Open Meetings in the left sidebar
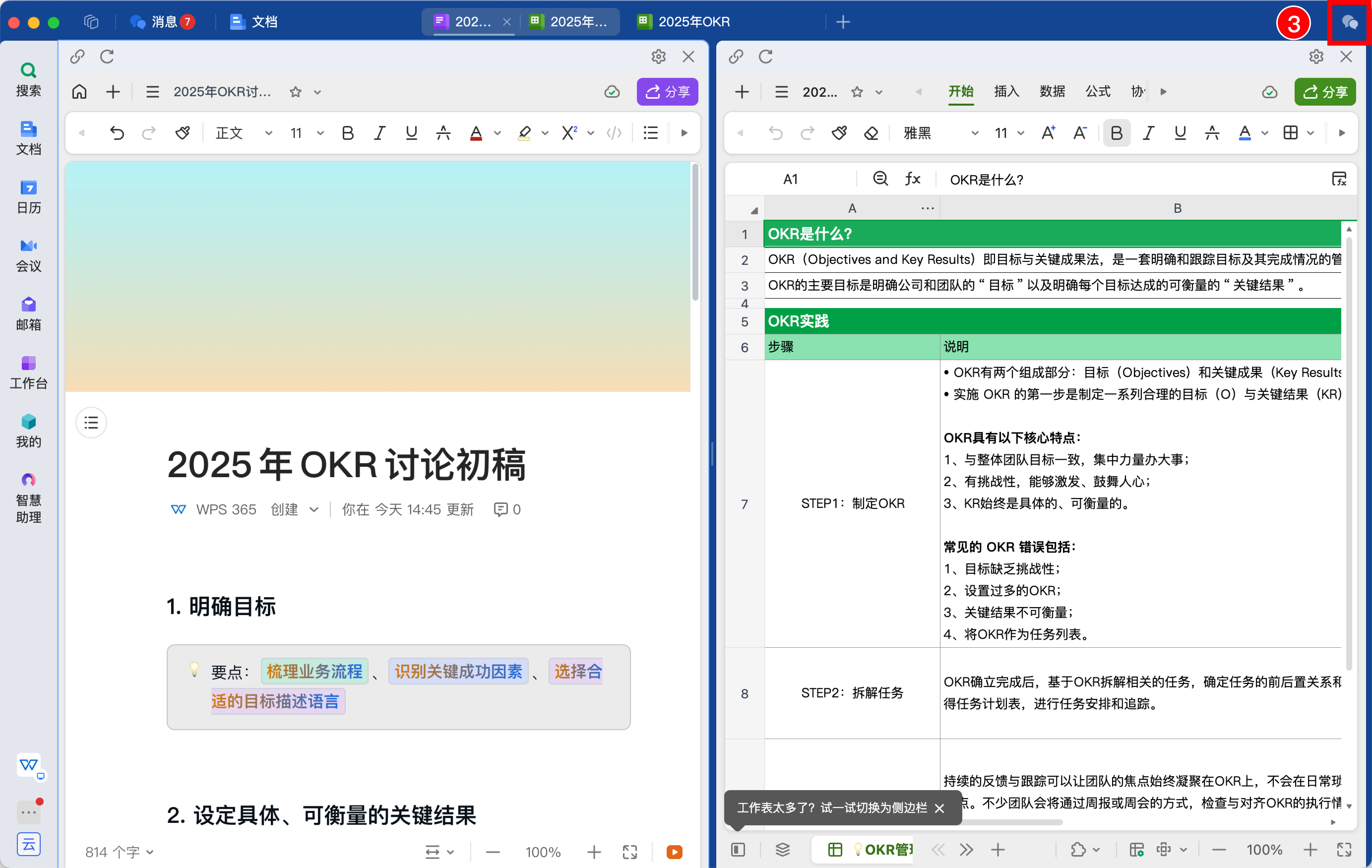Image resolution: width=1372 pixels, height=868 pixels. [x=29, y=255]
